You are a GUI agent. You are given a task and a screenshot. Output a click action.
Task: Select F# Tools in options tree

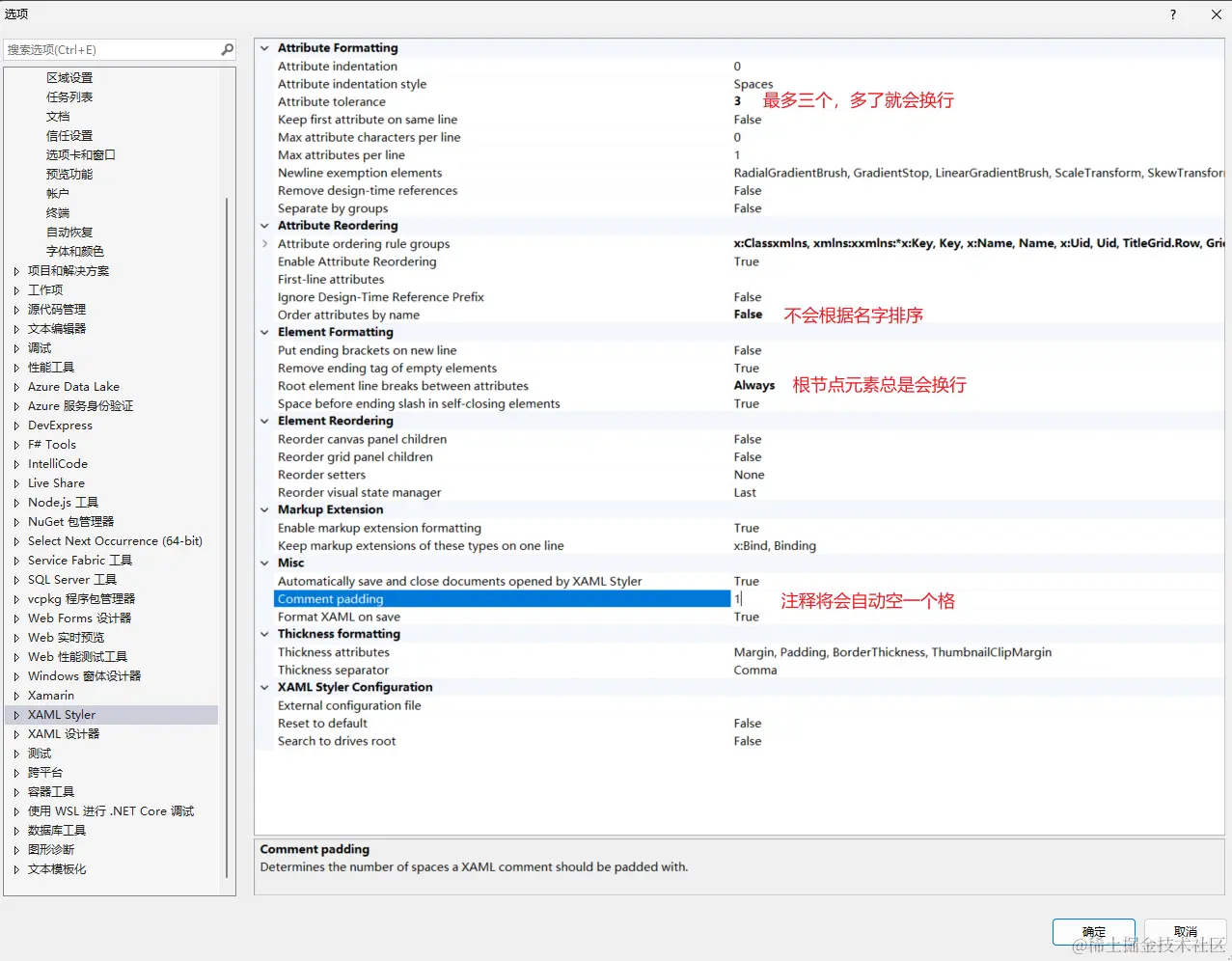tap(52, 445)
